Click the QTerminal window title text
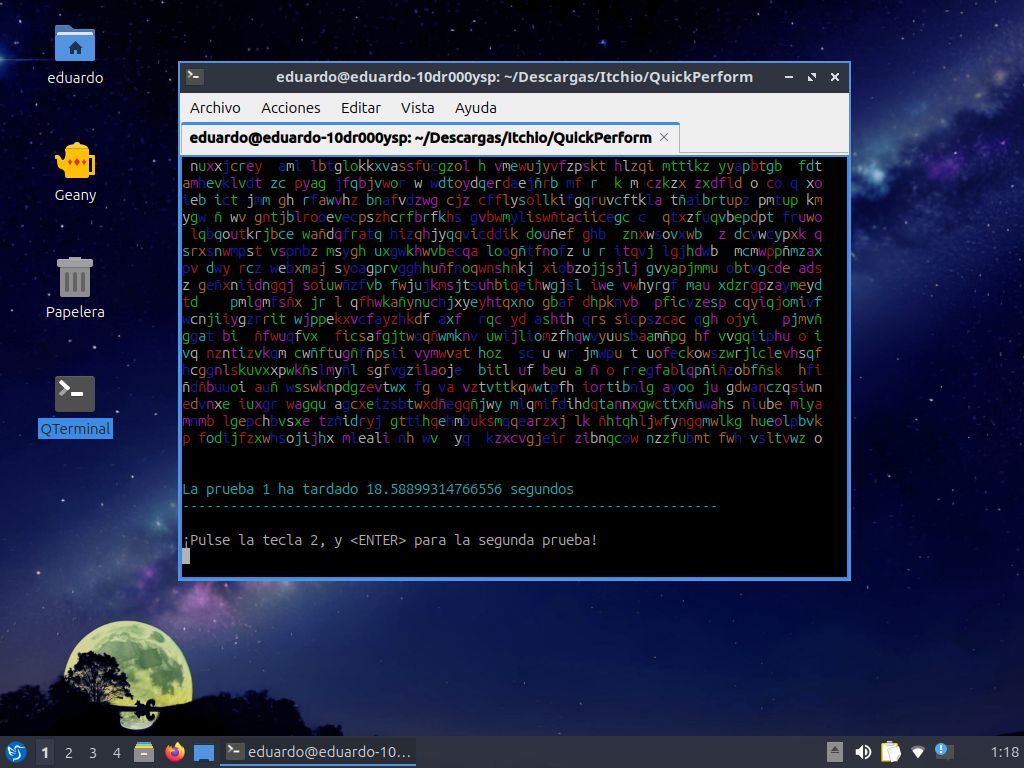 point(514,77)
